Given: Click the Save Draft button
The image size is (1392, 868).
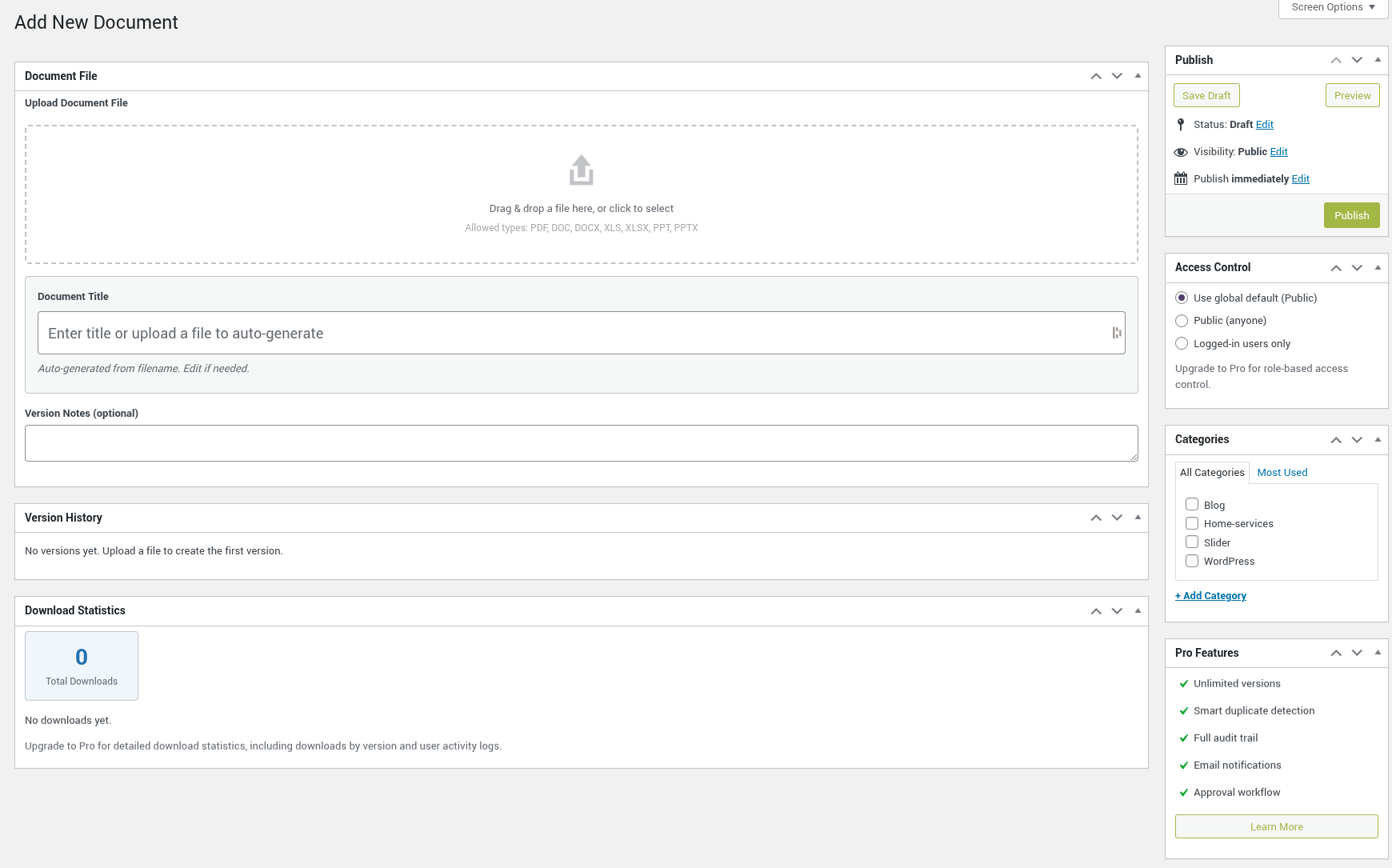Looking at the screenshot, I should [x=1206, y=94].
